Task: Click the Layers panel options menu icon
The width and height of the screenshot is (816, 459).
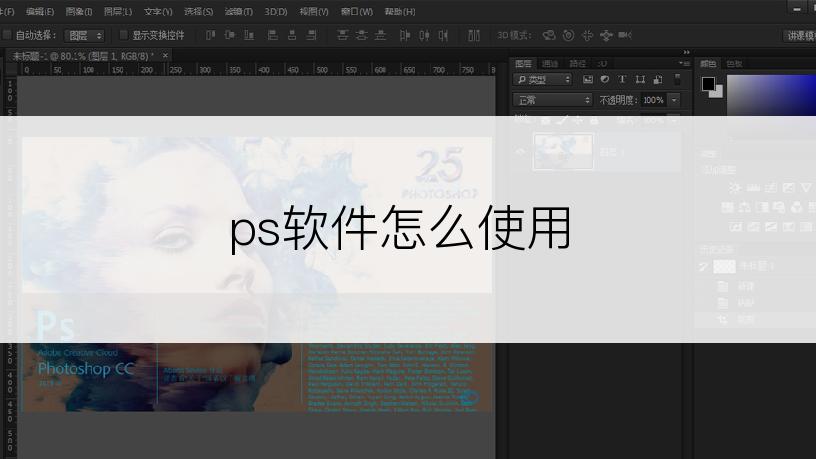Action: click(x=683, y=62)
